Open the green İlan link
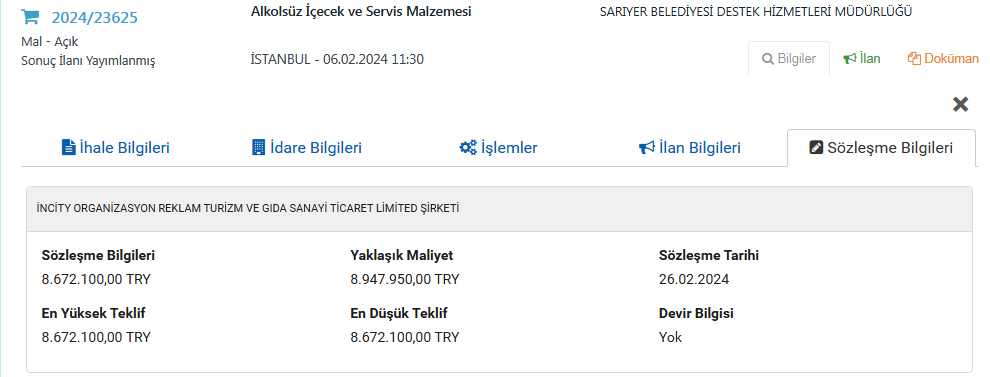Viewport: 990px width, 377px height. 870,59
